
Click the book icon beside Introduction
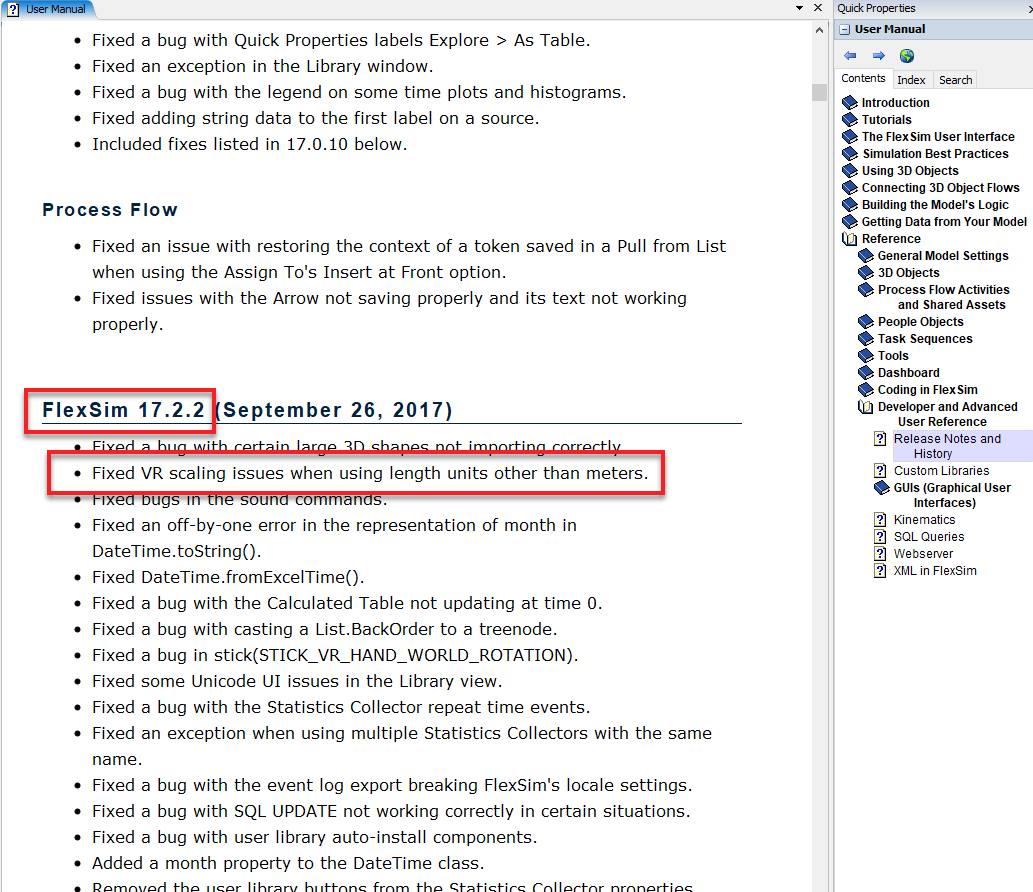pyautogui.click(x=850, y=103)
